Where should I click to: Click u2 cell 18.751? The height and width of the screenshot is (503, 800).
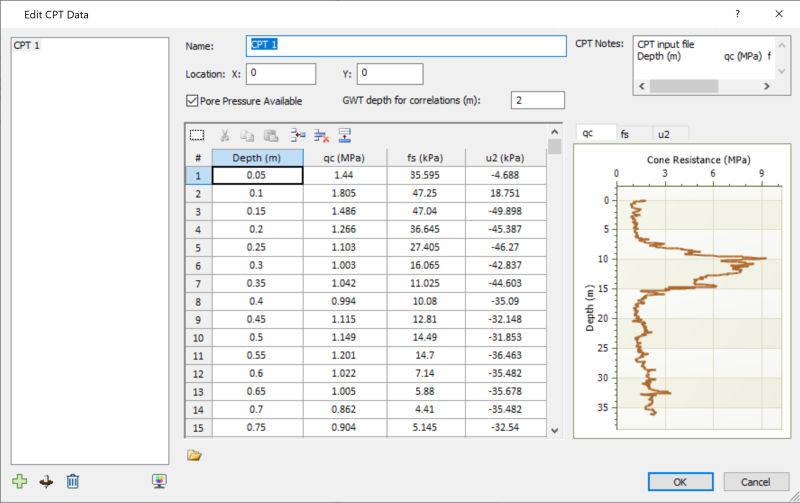click(x=506, y=193)
